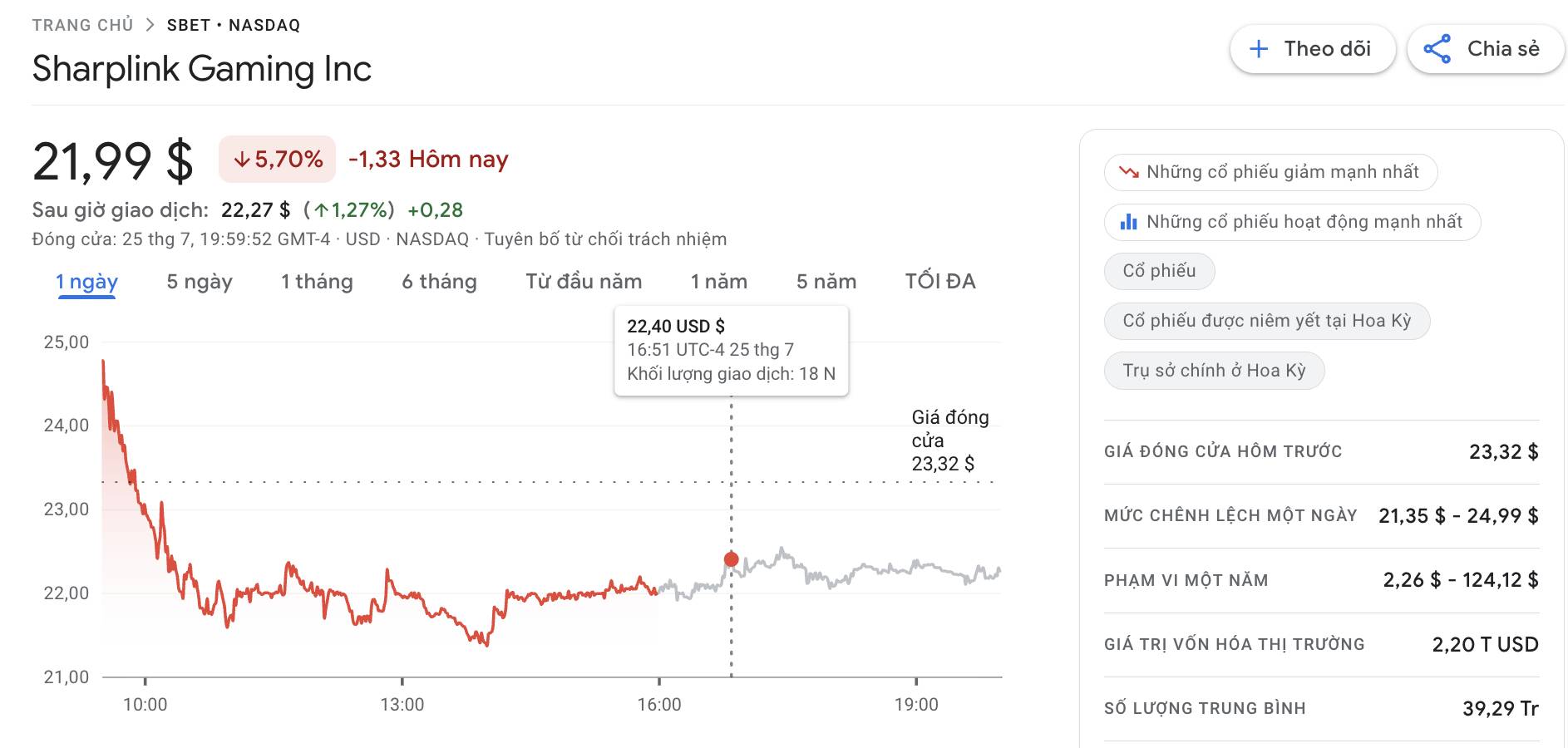Click GIÁ ĐÓNG CỬA HÔM TRƯỚC label
Screen dimensions: 1568x748
[x=1223, y=451]
